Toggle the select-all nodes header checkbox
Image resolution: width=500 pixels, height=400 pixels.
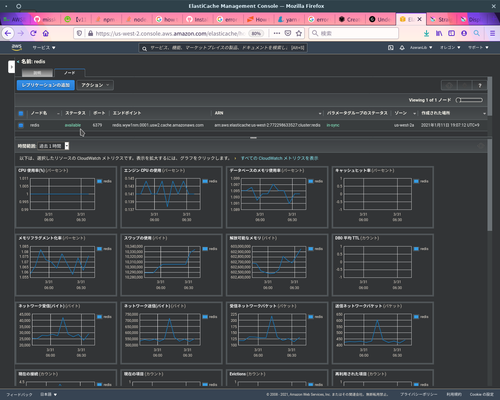coord(21,113)
